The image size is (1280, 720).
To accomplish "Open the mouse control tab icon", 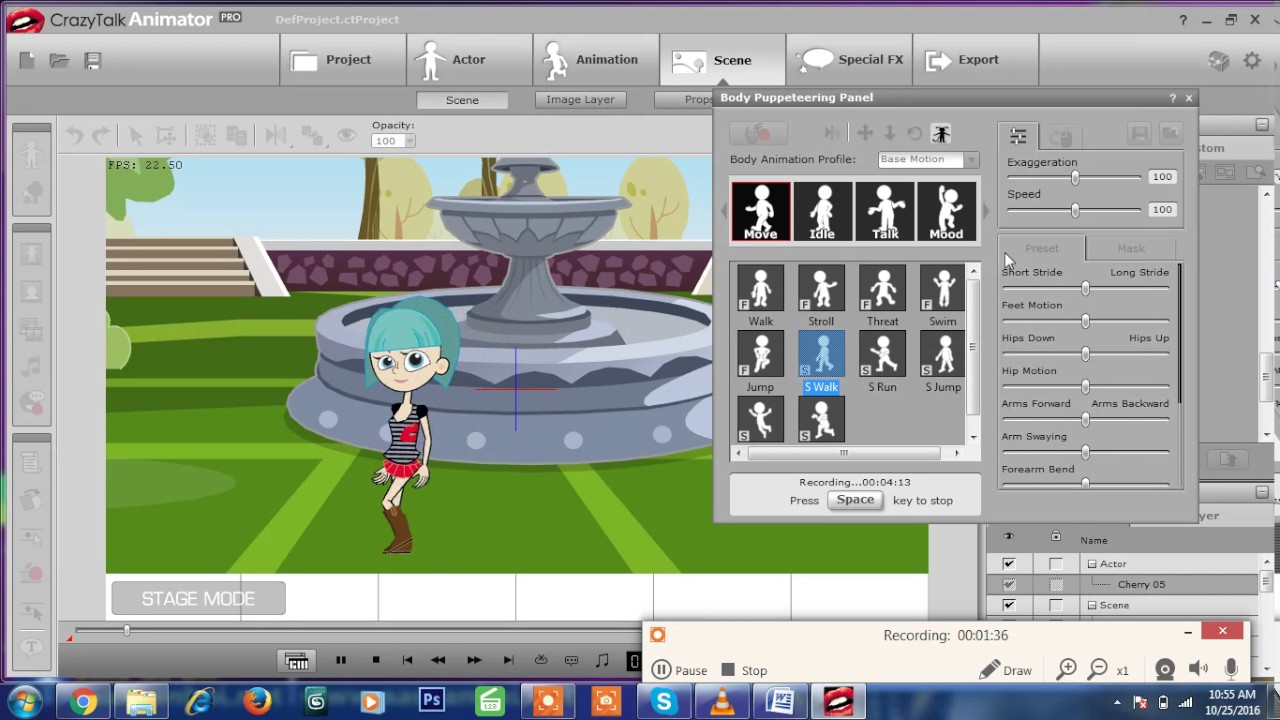I will pos(1061,136).
